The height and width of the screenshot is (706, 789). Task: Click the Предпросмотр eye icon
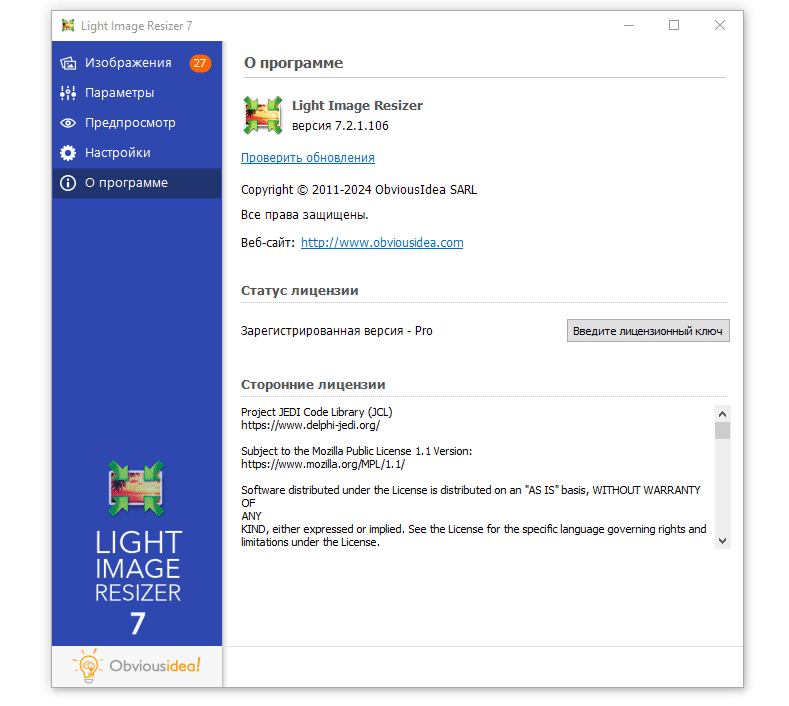(68, 123)
